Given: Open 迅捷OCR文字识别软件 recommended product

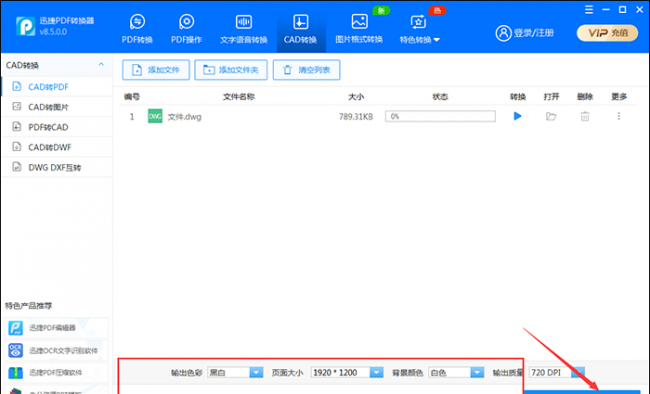Looking at the screenshot, I should pos(56,350).
